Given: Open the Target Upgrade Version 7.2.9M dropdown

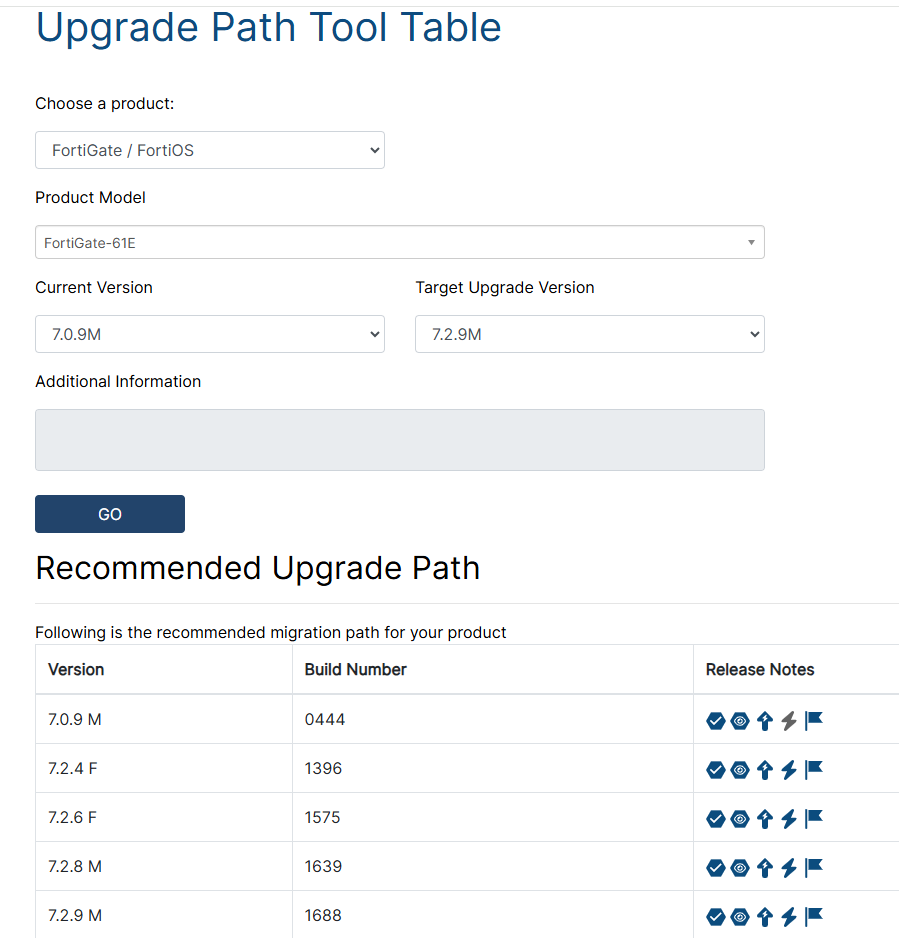Looking at the screenshot, I should [590, 334].
